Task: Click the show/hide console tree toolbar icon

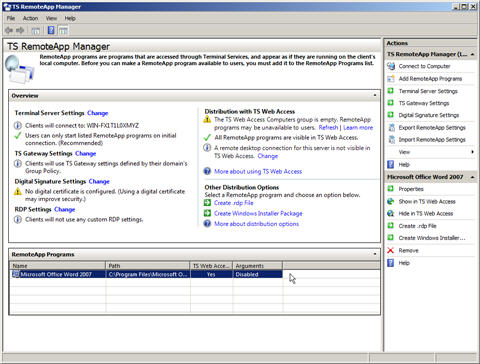Action: point(36,31)
